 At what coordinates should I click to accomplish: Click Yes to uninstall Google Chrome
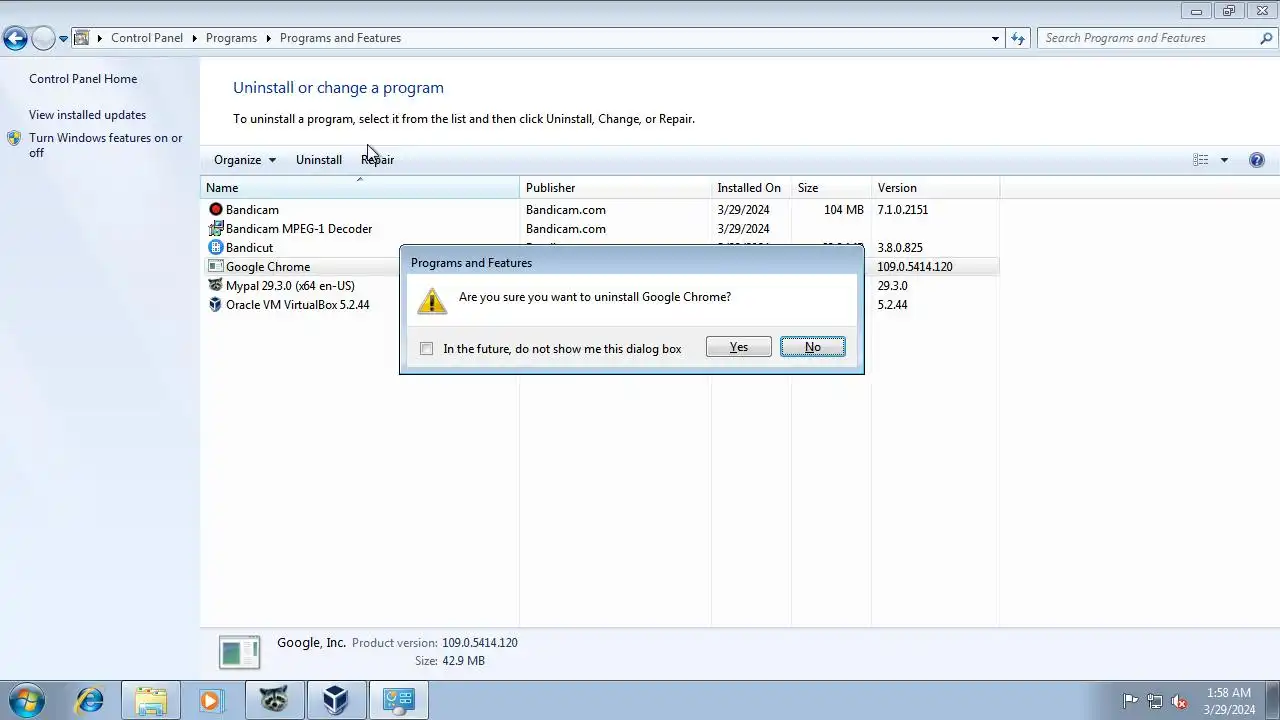click(x=738, y=347)
